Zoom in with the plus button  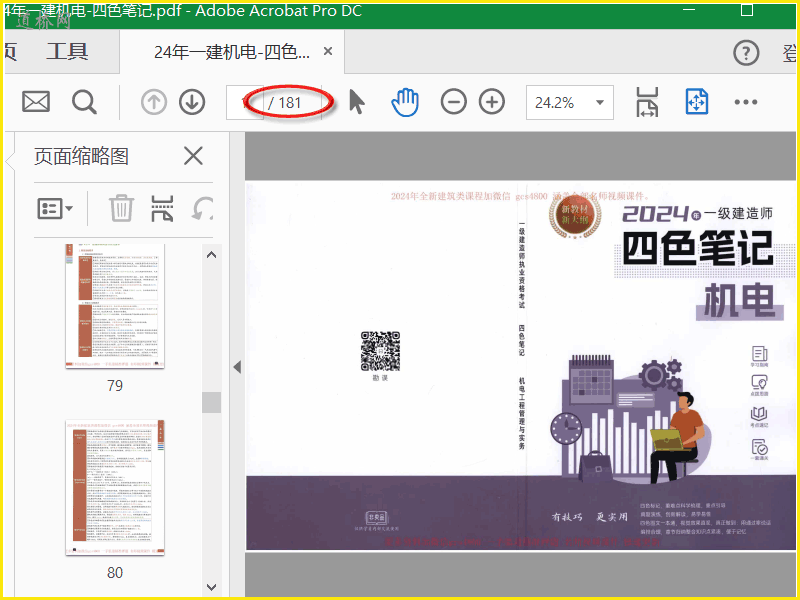pyautogui.click(x=492, y=102)
